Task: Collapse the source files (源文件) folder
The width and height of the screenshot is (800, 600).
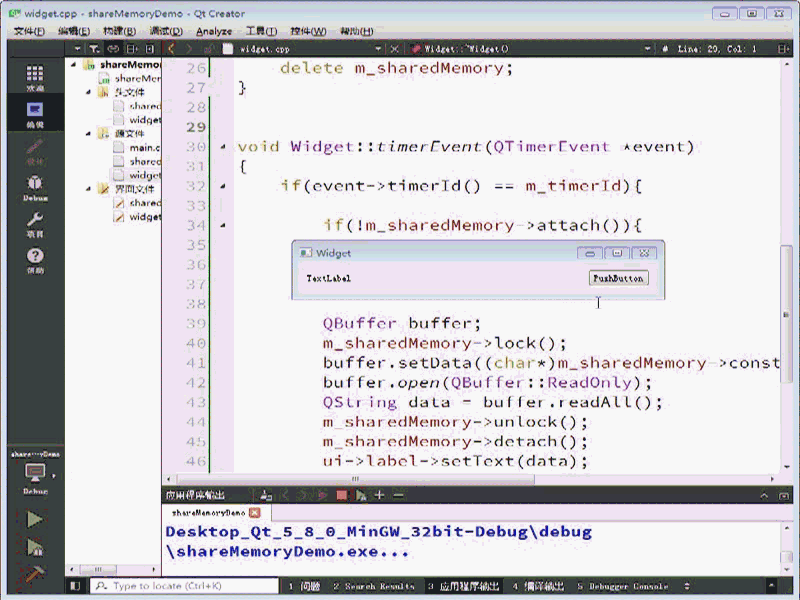Action: click(88, 133)
